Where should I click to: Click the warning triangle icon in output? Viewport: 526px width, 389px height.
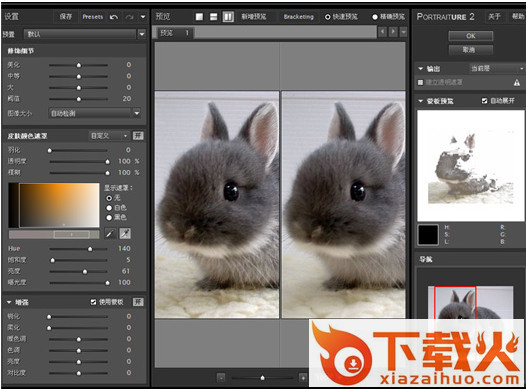pyautogui.click(x=517, y=82)
